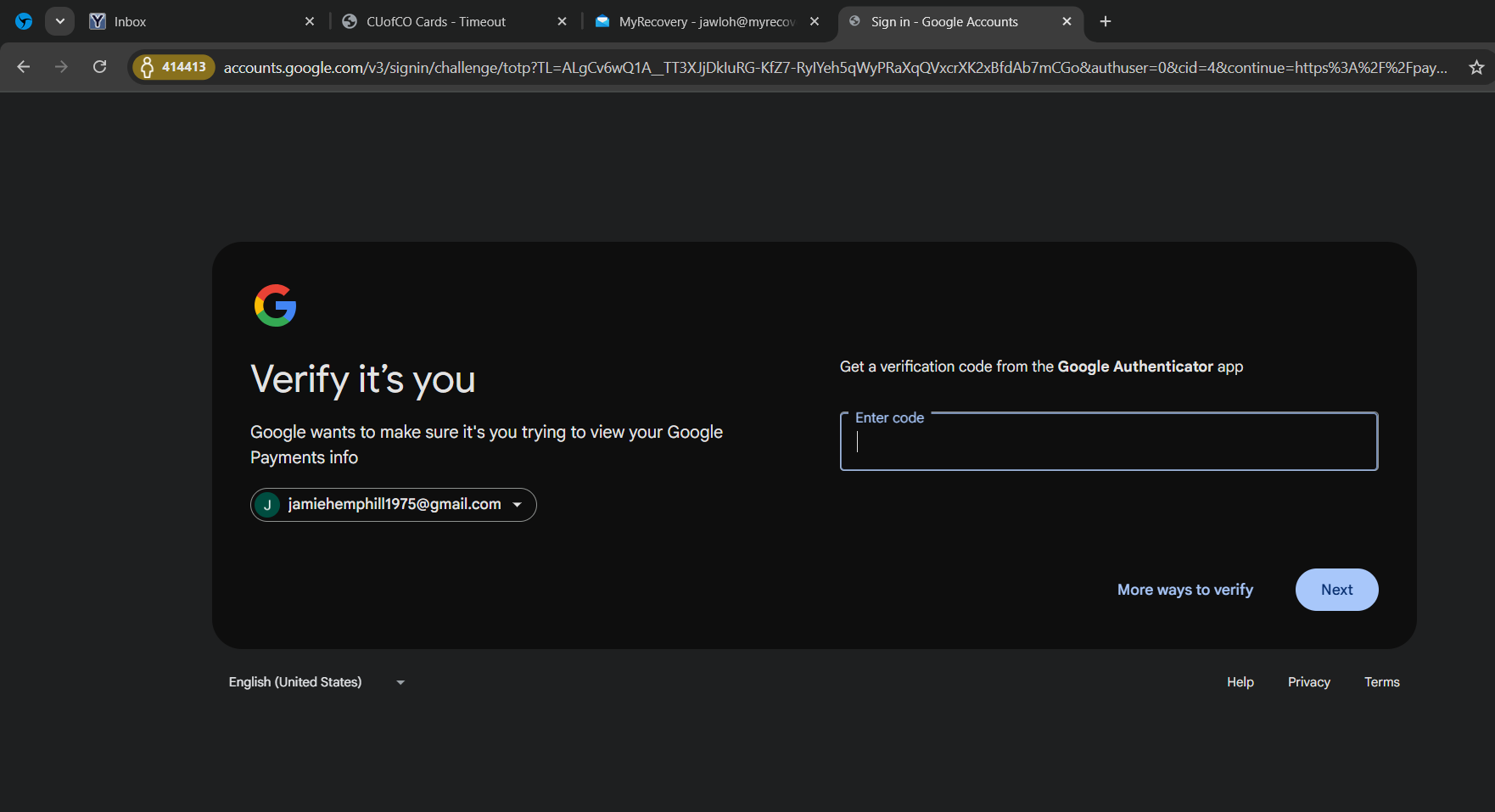Open a new browser tab
The height and width of the screenshot is (812, 1495).
pos(1105,22)
